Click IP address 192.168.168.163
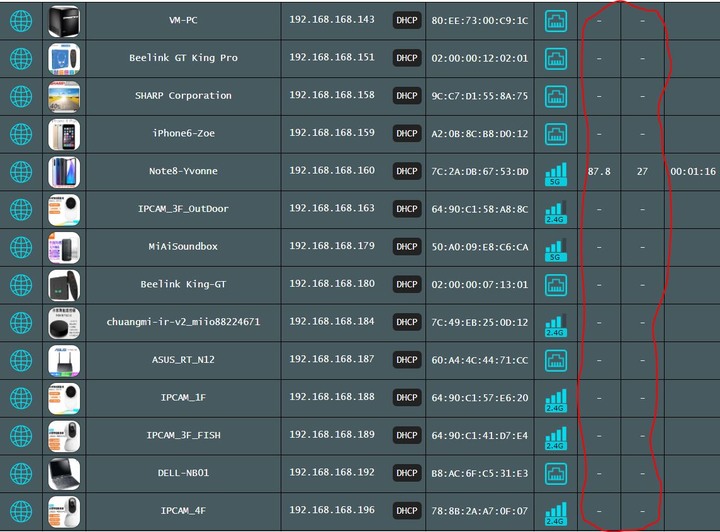The width and height of the screenshot is (720, 532). [332, 208]
